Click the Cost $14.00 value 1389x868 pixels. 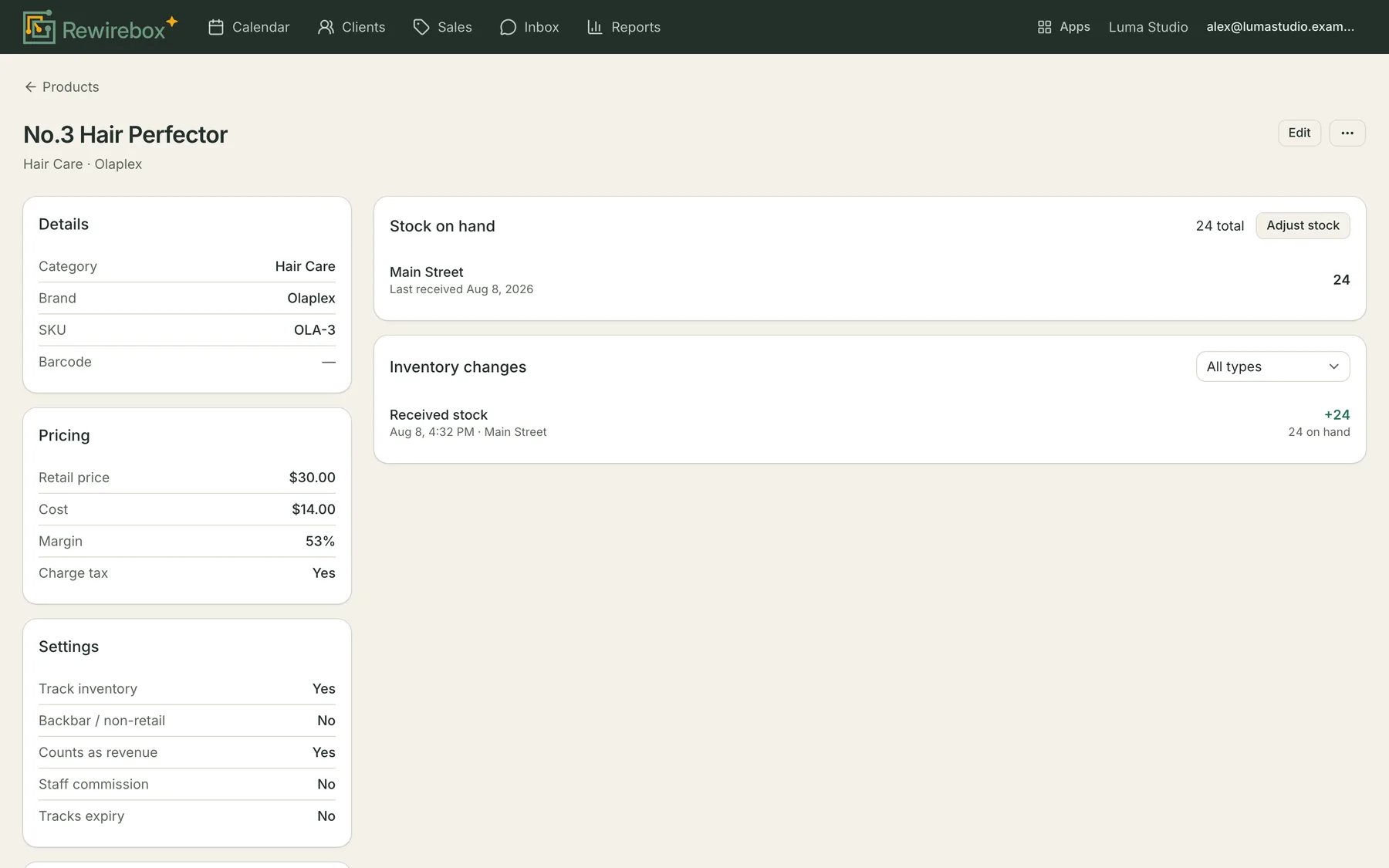313,509
